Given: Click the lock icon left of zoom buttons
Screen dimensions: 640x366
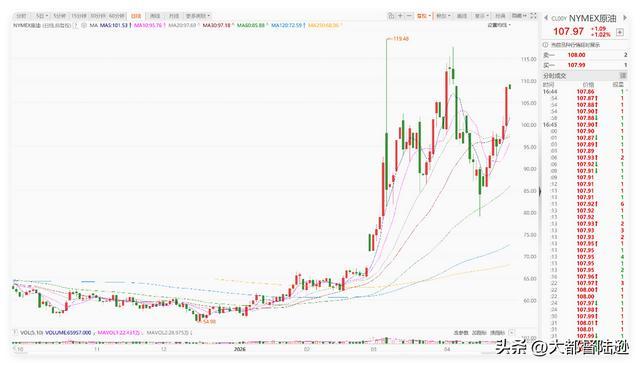Looking at the screenshot, I should 391,16.
